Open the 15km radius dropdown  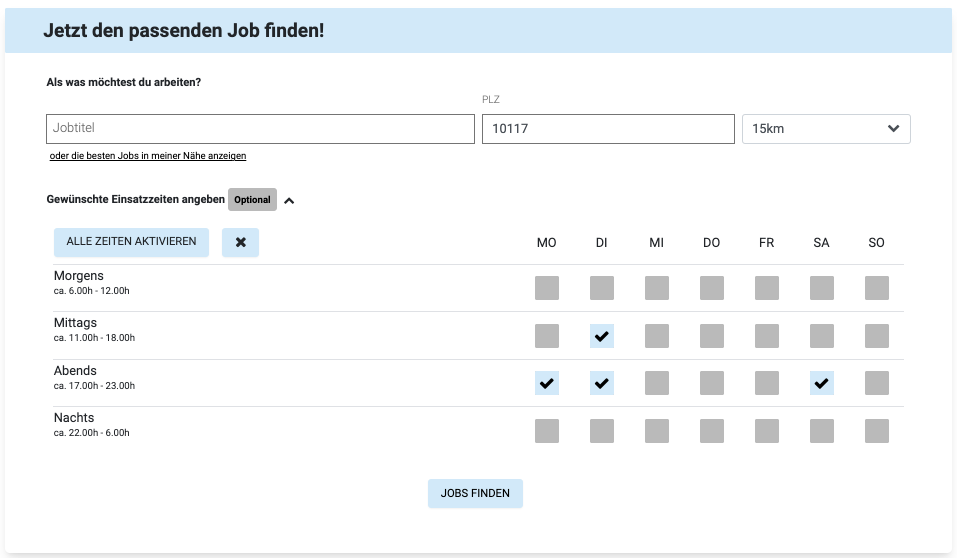point(825,129)
